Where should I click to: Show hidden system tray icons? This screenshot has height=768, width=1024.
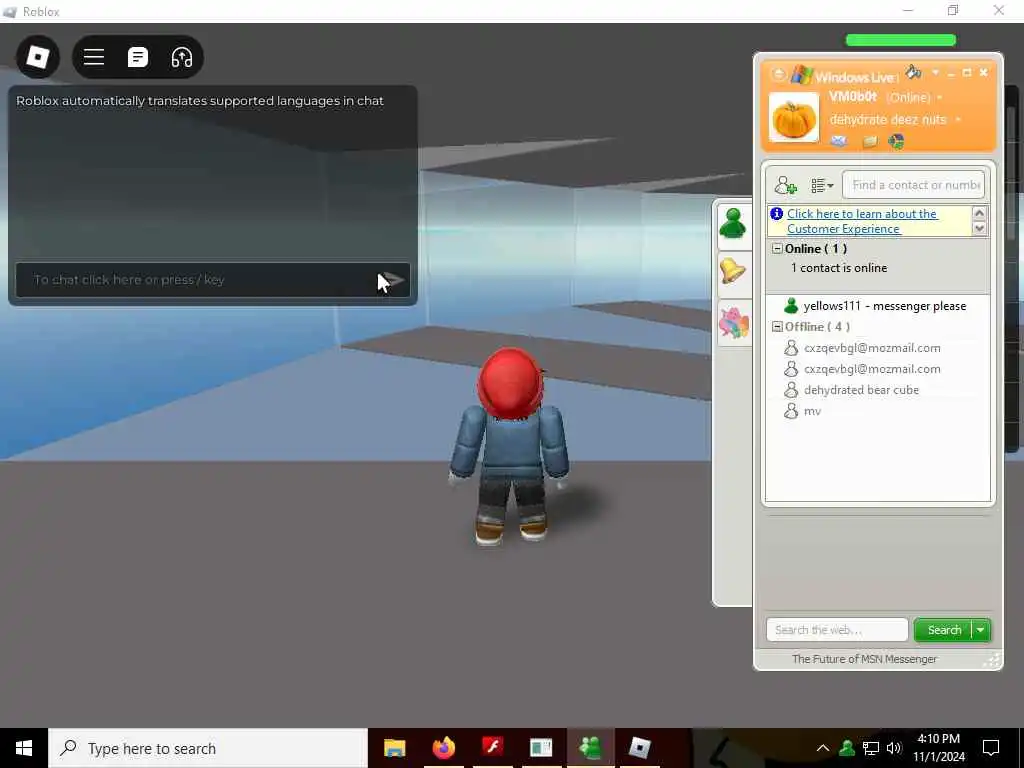823,748
